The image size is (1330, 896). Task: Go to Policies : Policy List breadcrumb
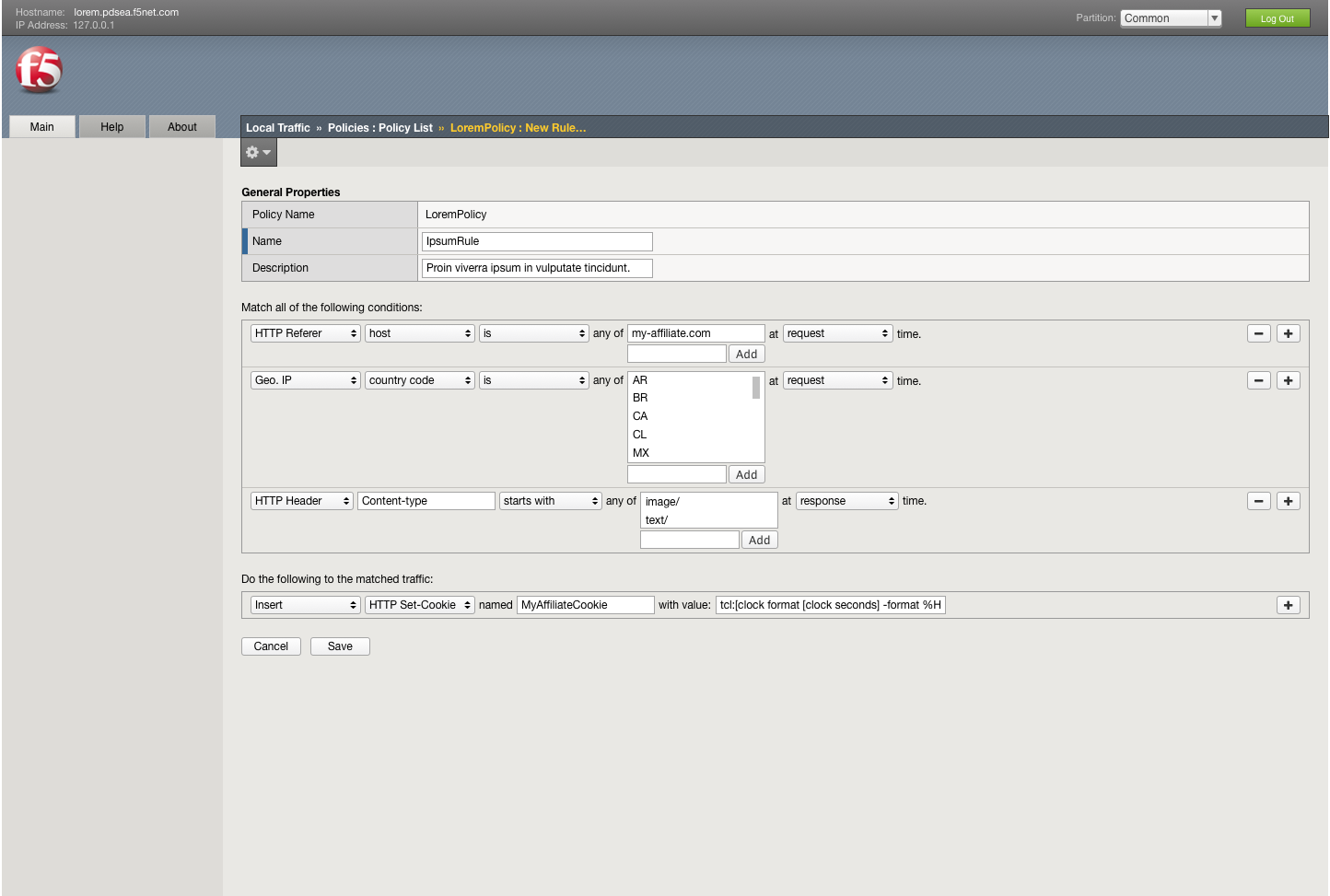coord(380,128)
